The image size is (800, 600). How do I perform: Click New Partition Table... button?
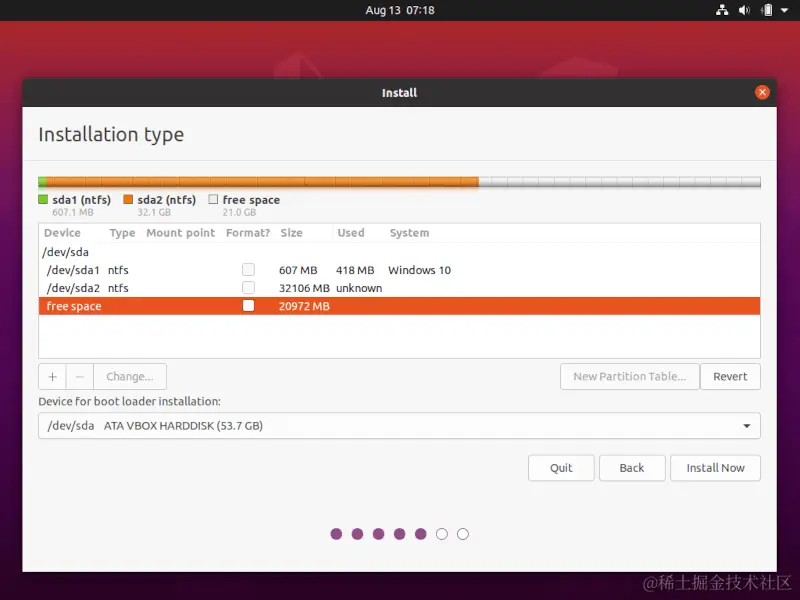pyautogui.click(x=630, y=377)
